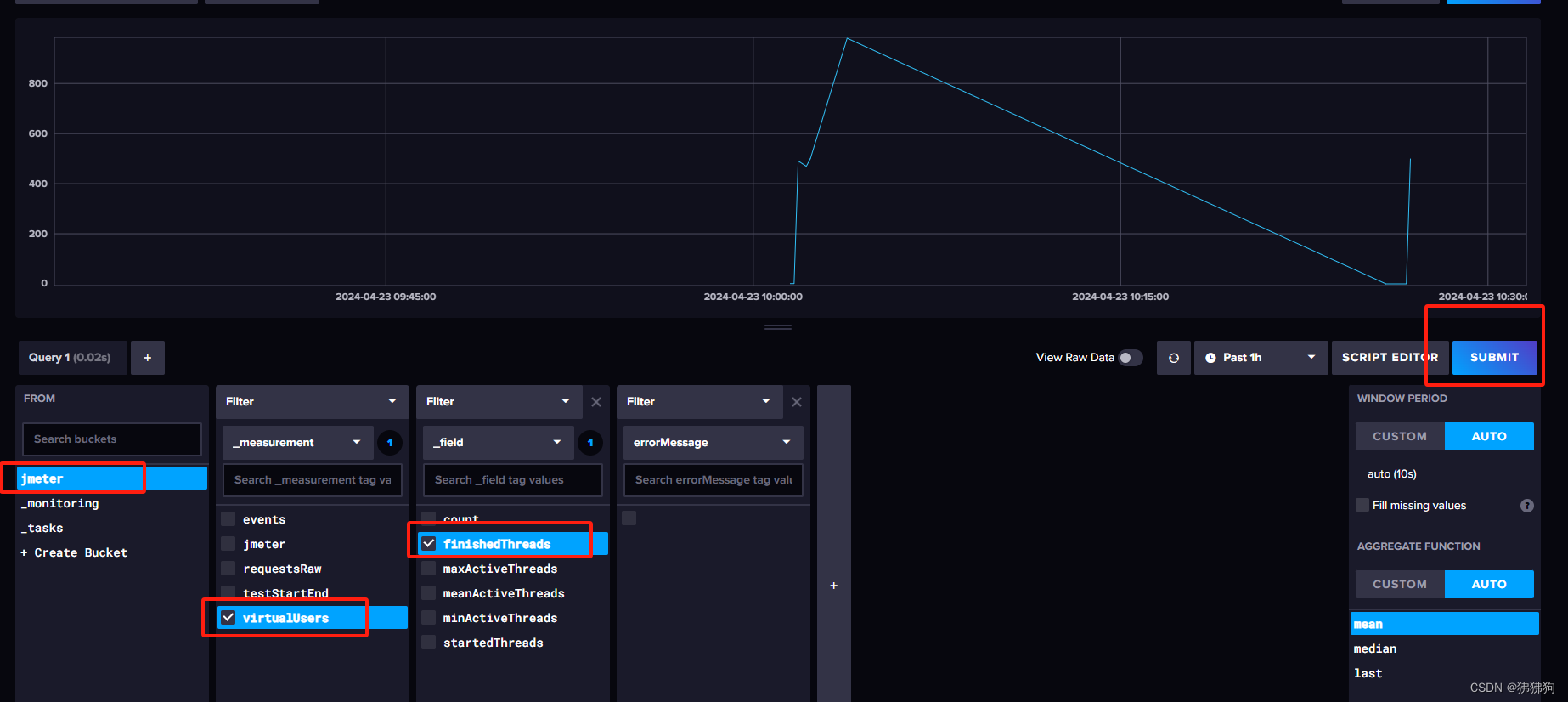Click the _measurement selection count badge
The image size is (1568, 702).
pyautogui.click(x=390, y=443)
